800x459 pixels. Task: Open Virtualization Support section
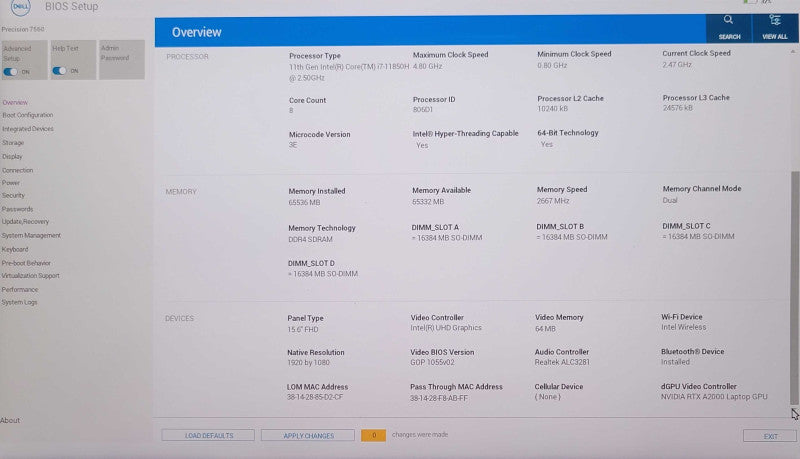[31, 276]
